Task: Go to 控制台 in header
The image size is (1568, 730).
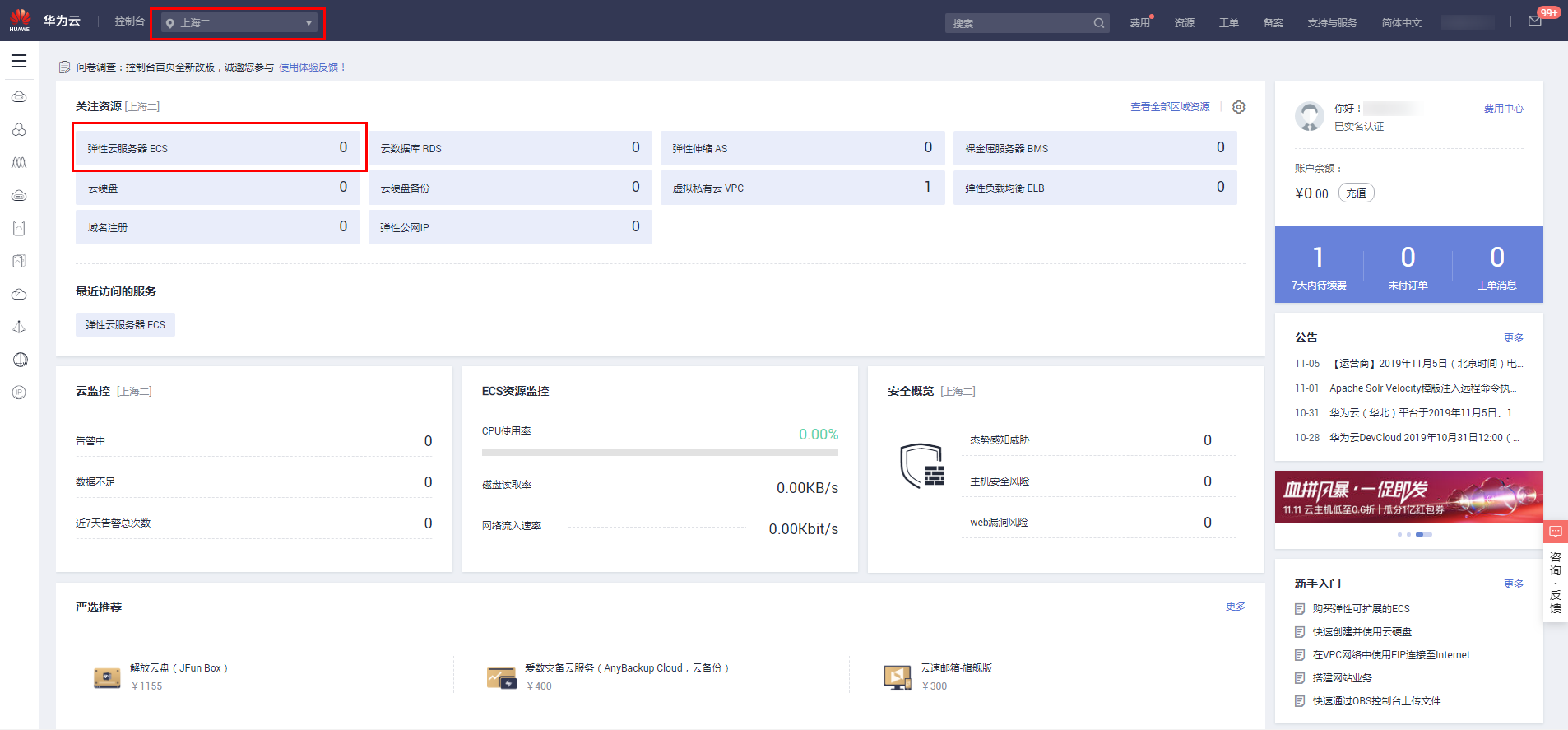Action: click(129, 21)
